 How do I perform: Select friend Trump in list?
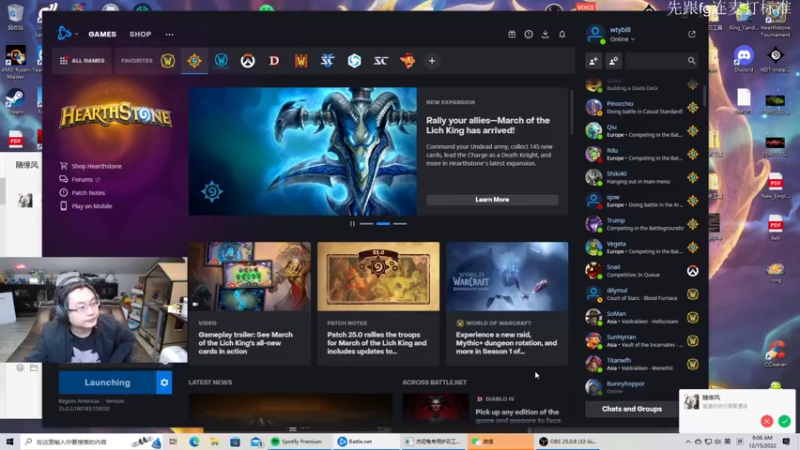click(642, 224)
